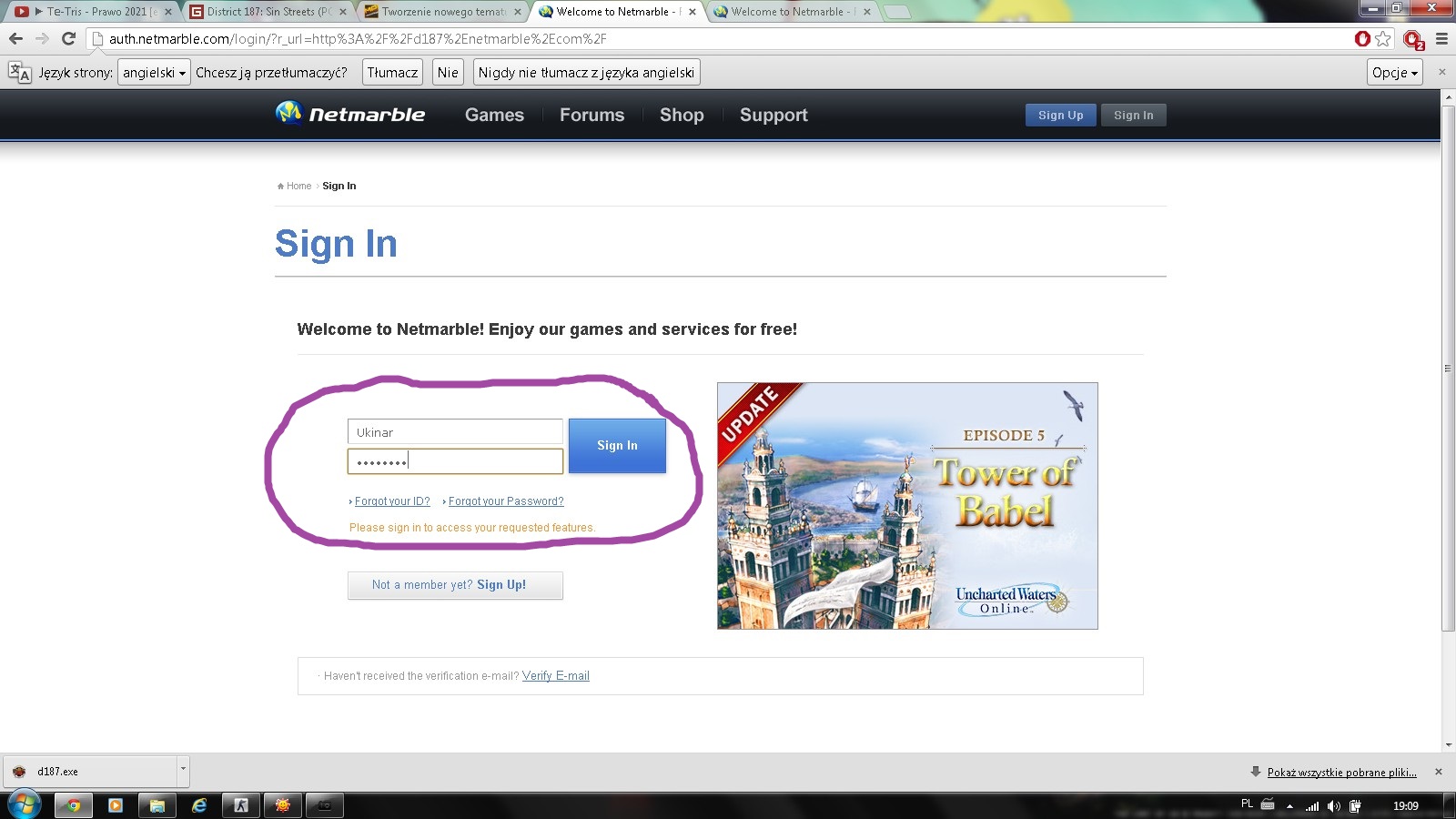The height and width of the screenshot is (819, 1456).
Task: Open the Shop menu
Action: pos(682,115)
